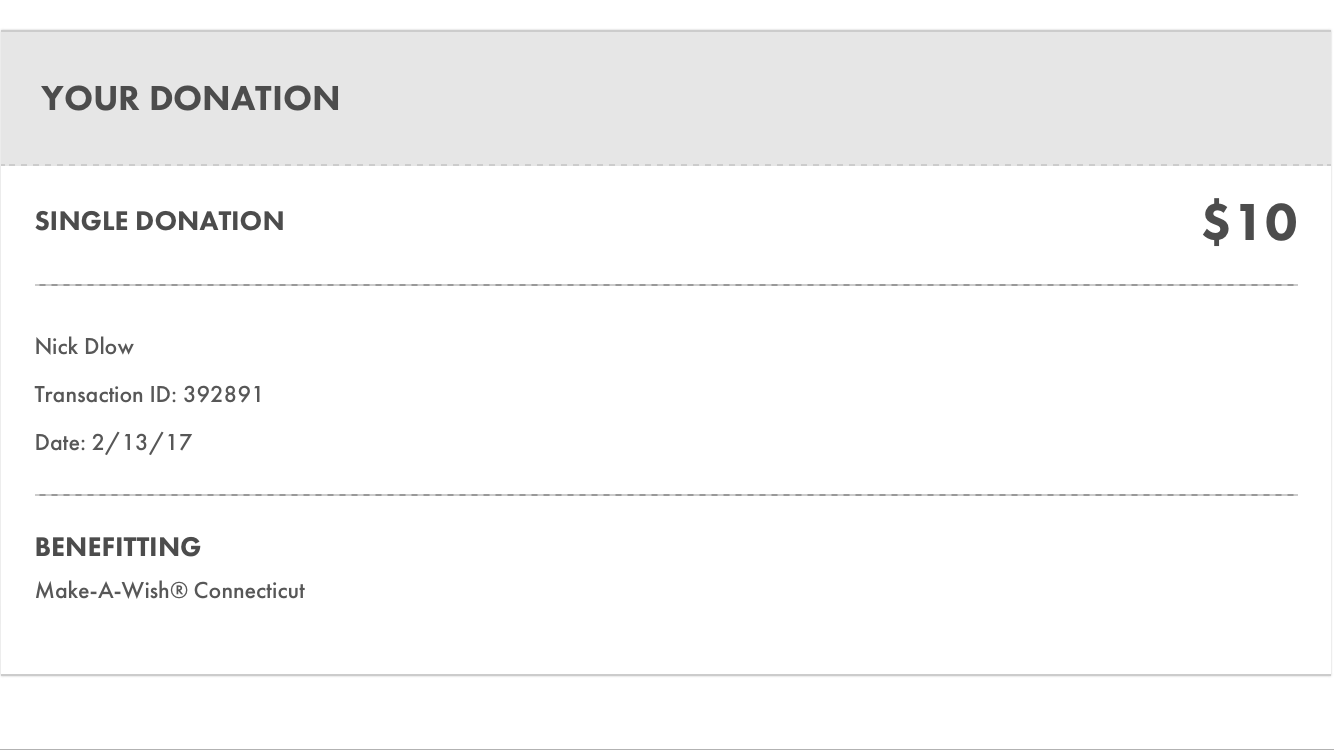Select the word Connecticut
The height and width of the screenshot is (750, 1334).
coord(249,590)
